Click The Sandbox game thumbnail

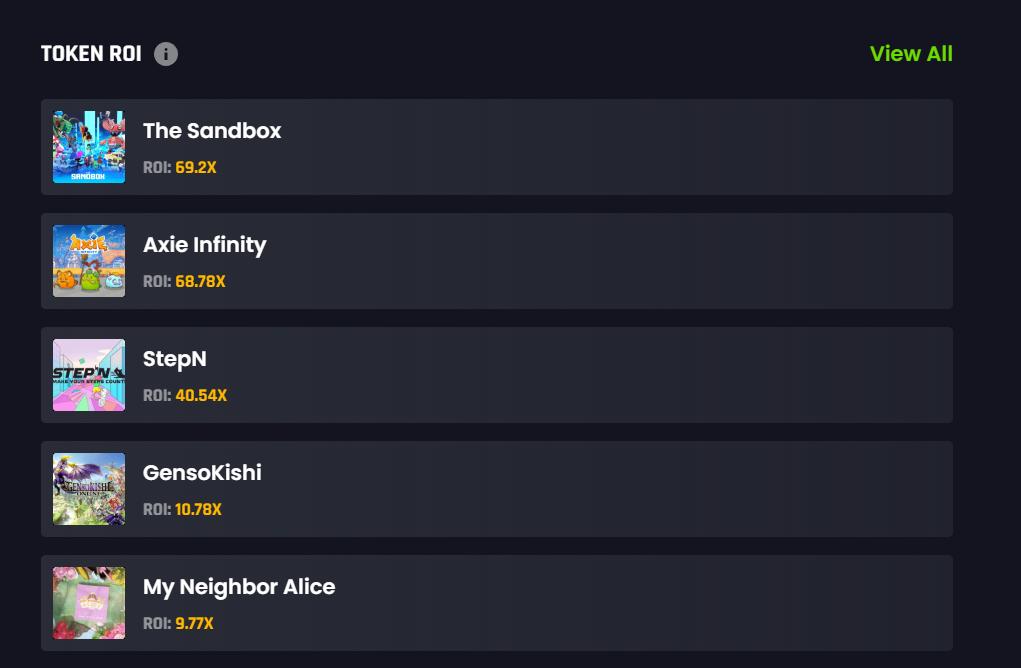click(89, 147)
